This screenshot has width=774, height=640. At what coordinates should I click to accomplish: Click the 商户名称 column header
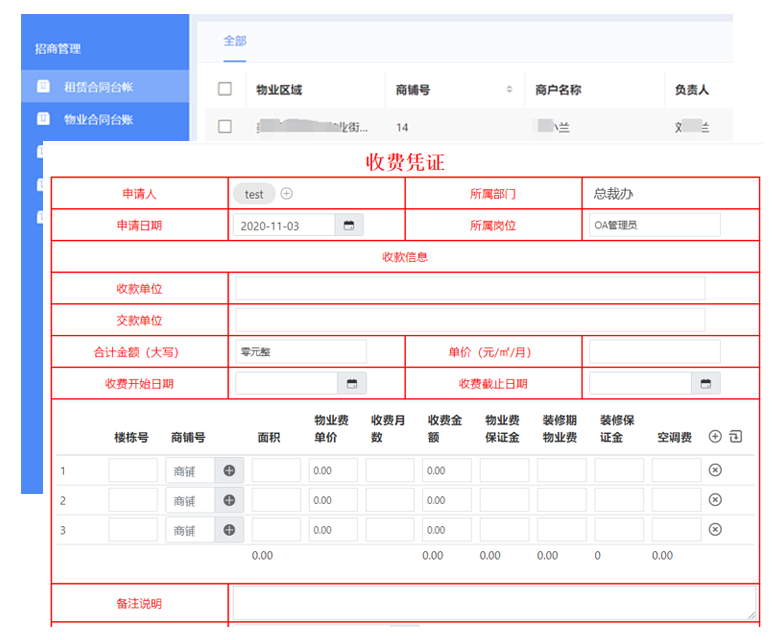pos(558,90)
